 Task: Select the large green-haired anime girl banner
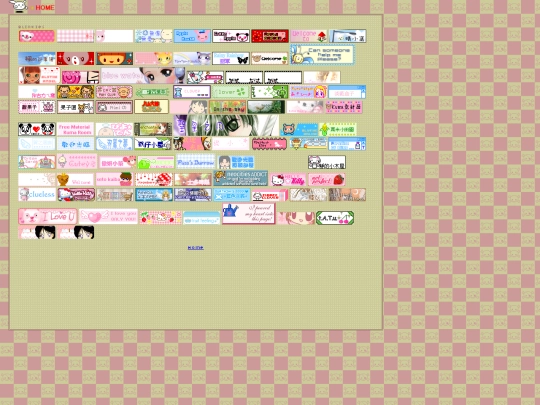tap(226, 125)
